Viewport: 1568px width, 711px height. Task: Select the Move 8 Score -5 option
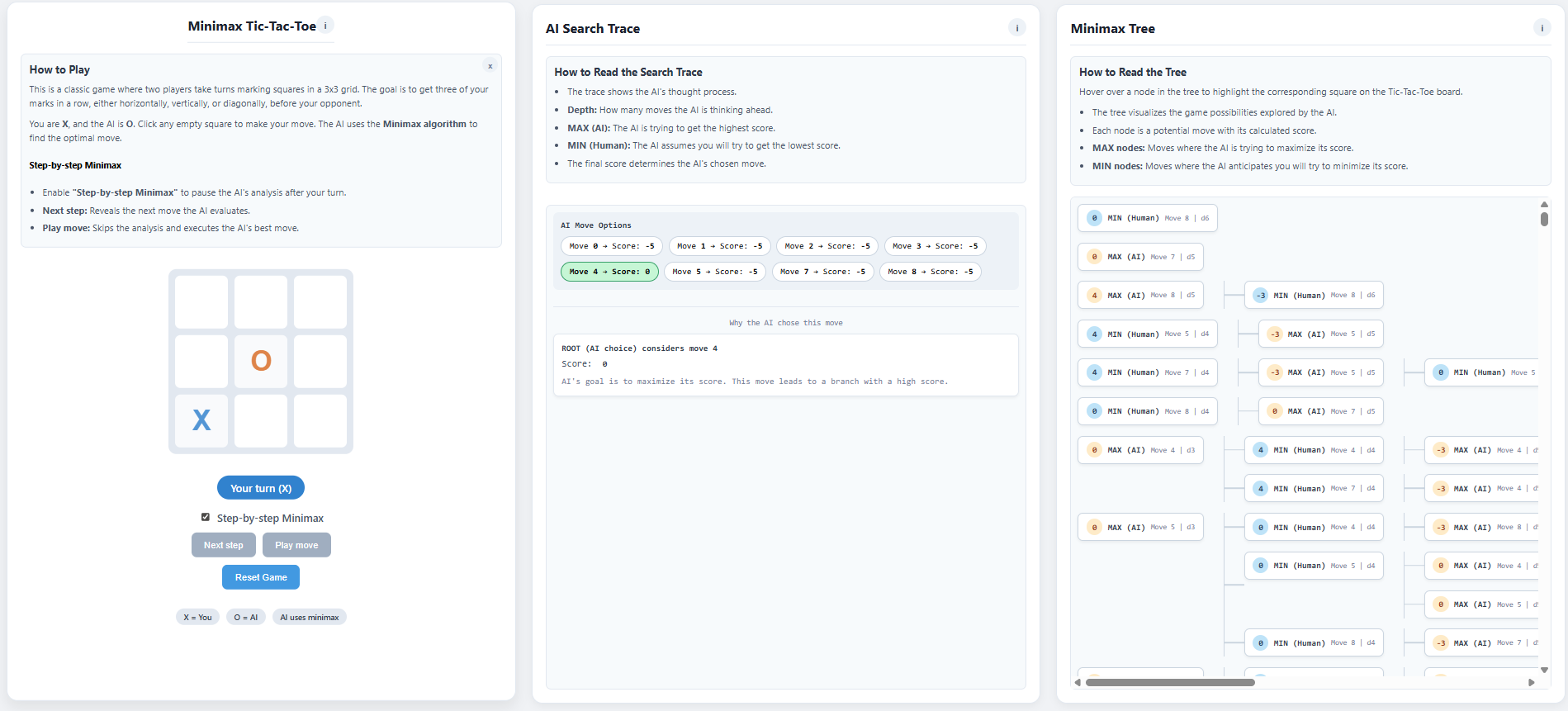pyautogui.click(x=931, y=272)
